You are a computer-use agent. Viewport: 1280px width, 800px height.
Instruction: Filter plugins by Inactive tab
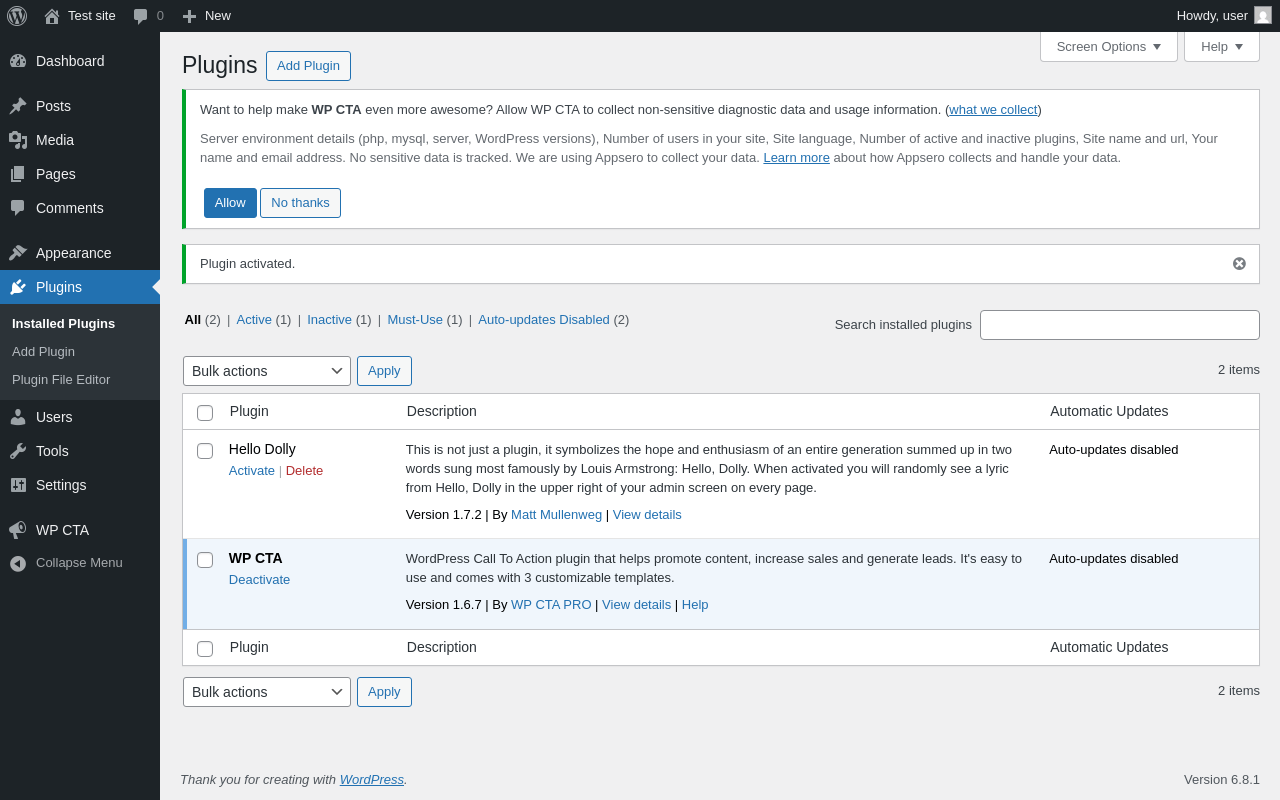coord(329,320)
